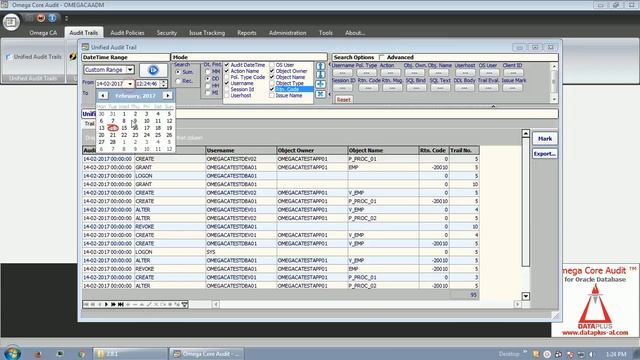Uncheck the Object Owner column
Screen dimensions: 640x360
(272, 71)
